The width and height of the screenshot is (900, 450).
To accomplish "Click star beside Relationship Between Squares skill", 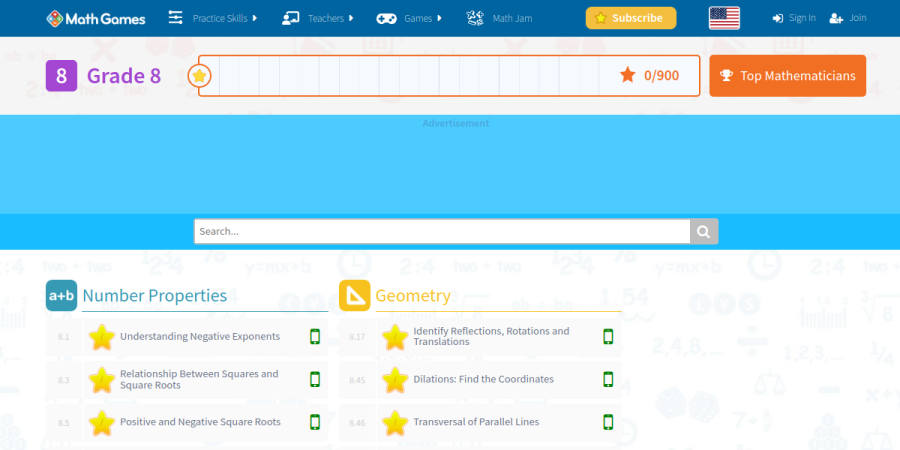I will pyautogui.click(x=102, y=380).
